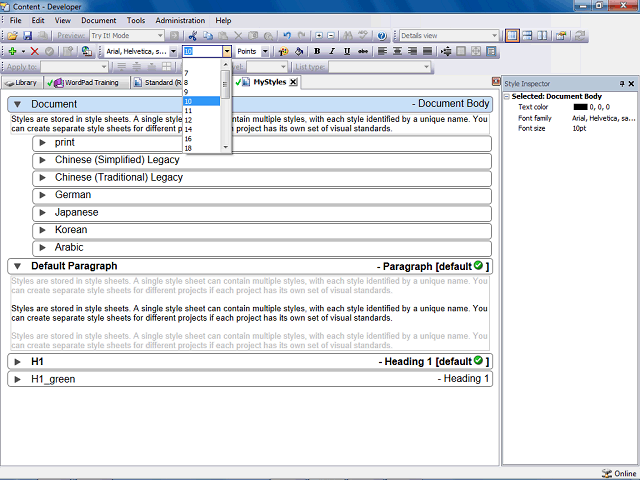This screenshot has width=640, height=480.
Task: Click the last bordered layout icon in formatting toolbar
Action: [x=491, y=51]
